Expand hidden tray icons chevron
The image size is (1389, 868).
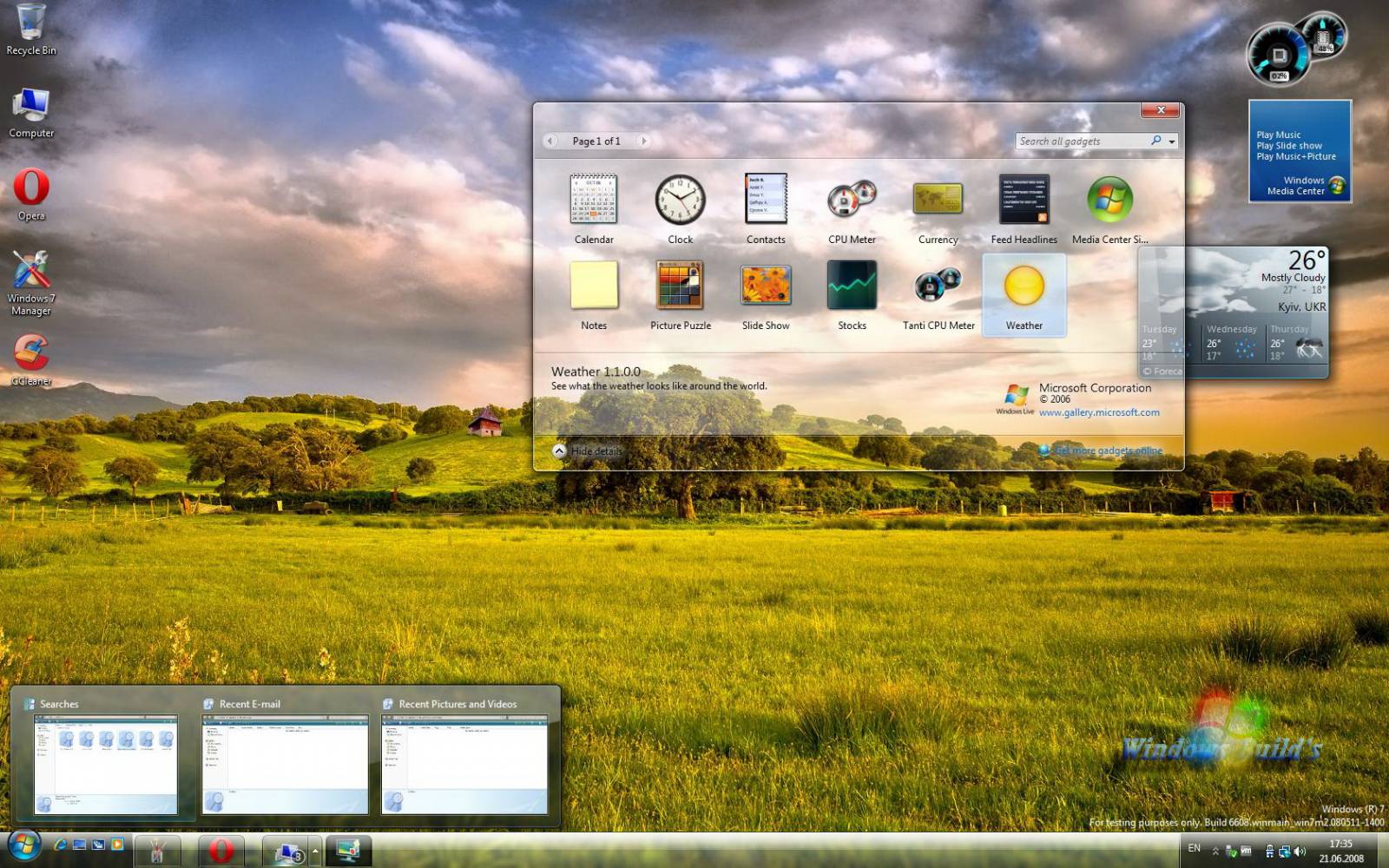tap(1215, 851)
